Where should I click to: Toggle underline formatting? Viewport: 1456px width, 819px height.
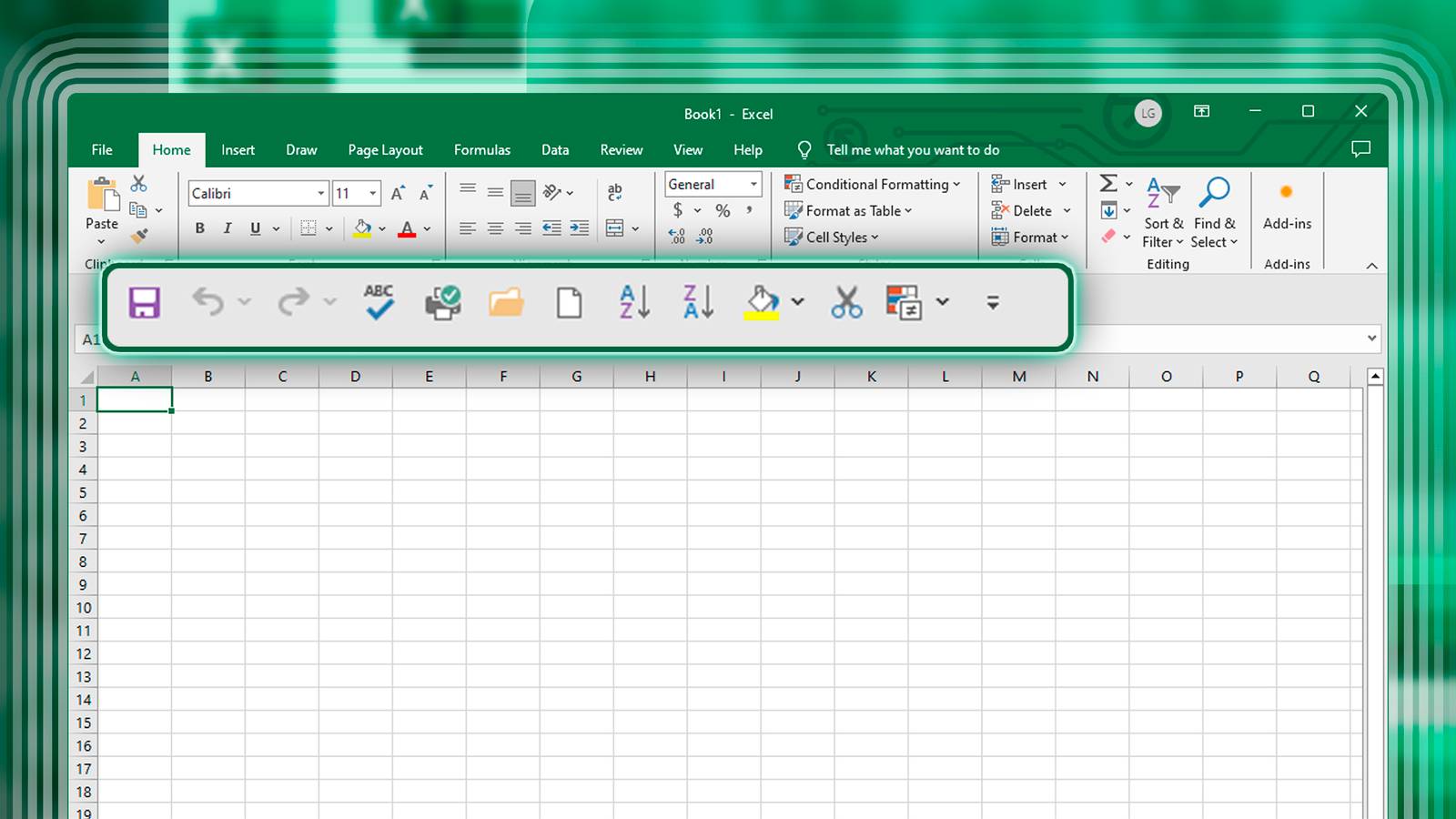click(255, 228)
